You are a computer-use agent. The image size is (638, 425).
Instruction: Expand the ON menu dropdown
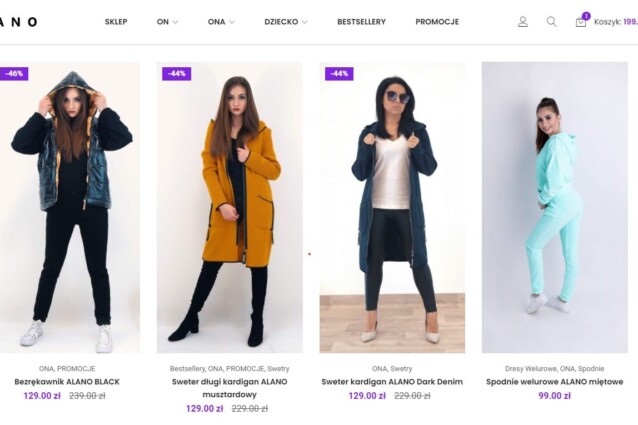click(167, 21)
